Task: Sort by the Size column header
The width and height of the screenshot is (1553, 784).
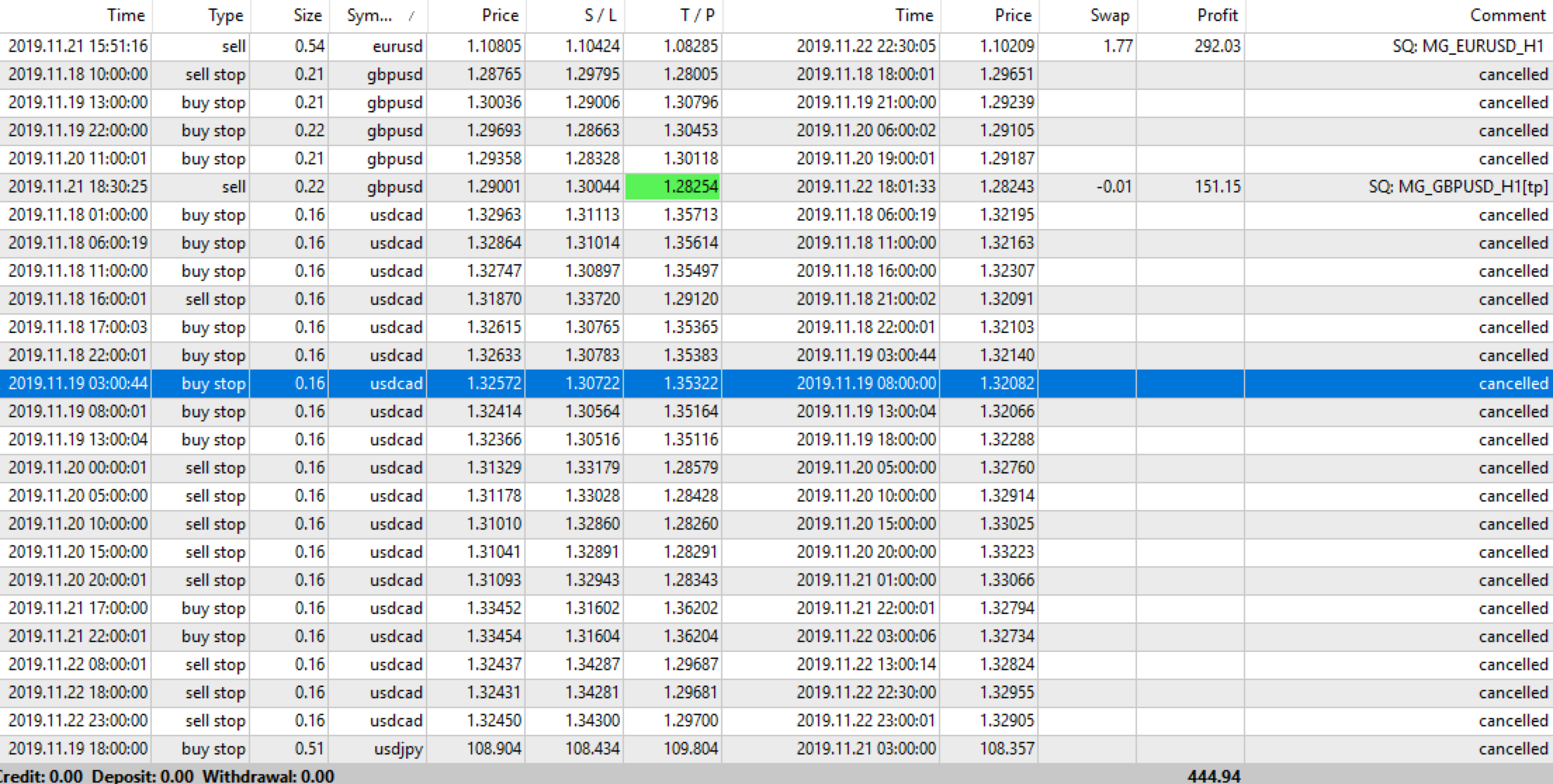Action: (x=307, y=15)
